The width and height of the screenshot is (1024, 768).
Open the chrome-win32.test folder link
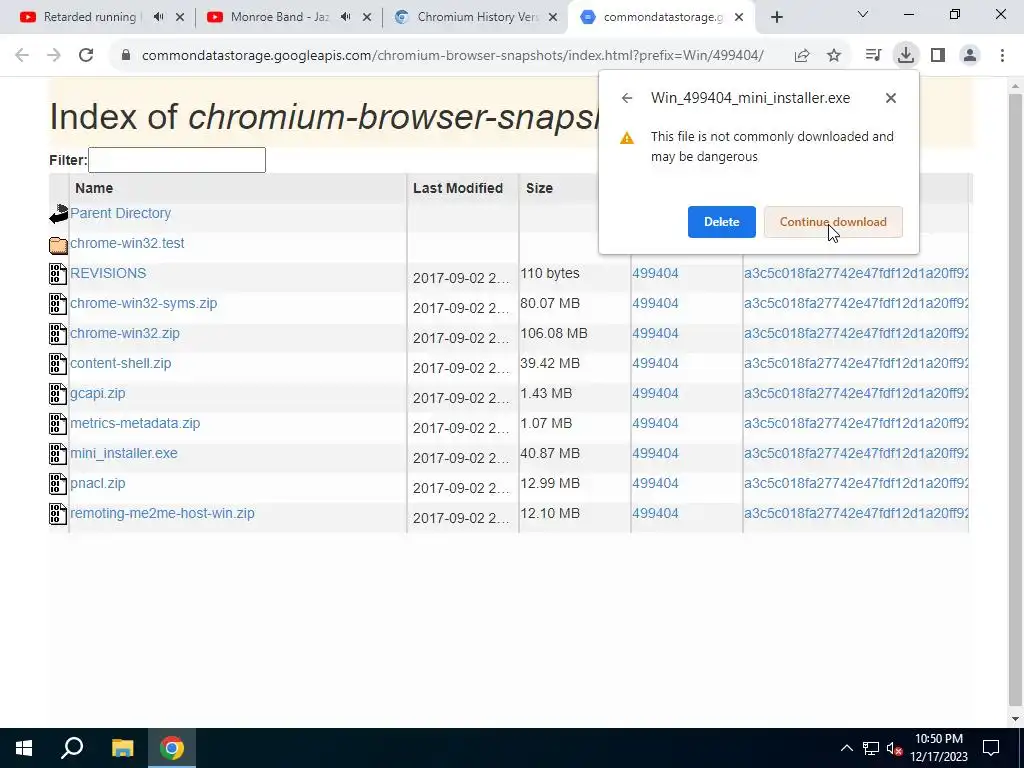click(x=127, y=244)
